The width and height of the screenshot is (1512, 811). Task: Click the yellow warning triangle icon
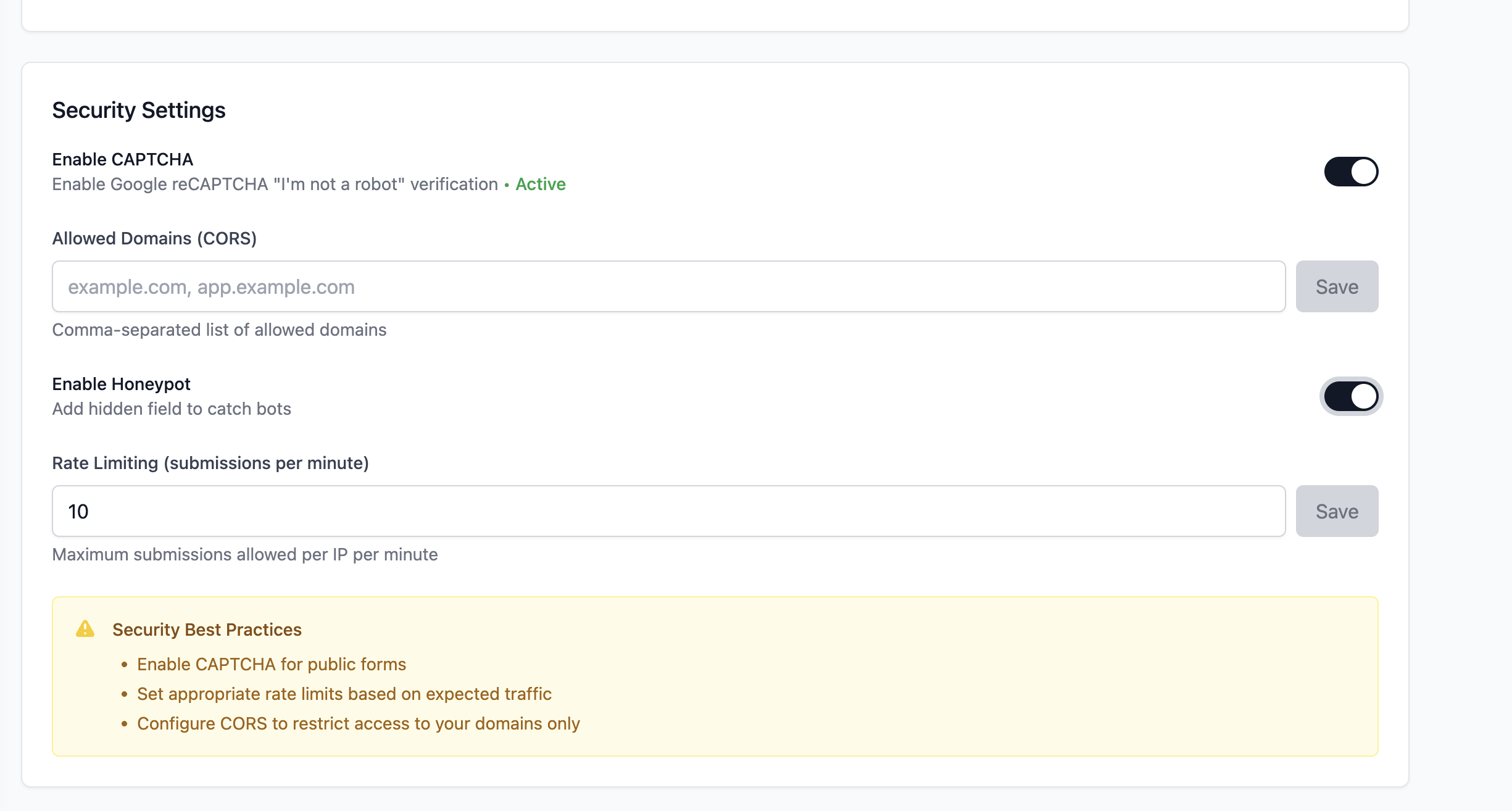(85, 629)
